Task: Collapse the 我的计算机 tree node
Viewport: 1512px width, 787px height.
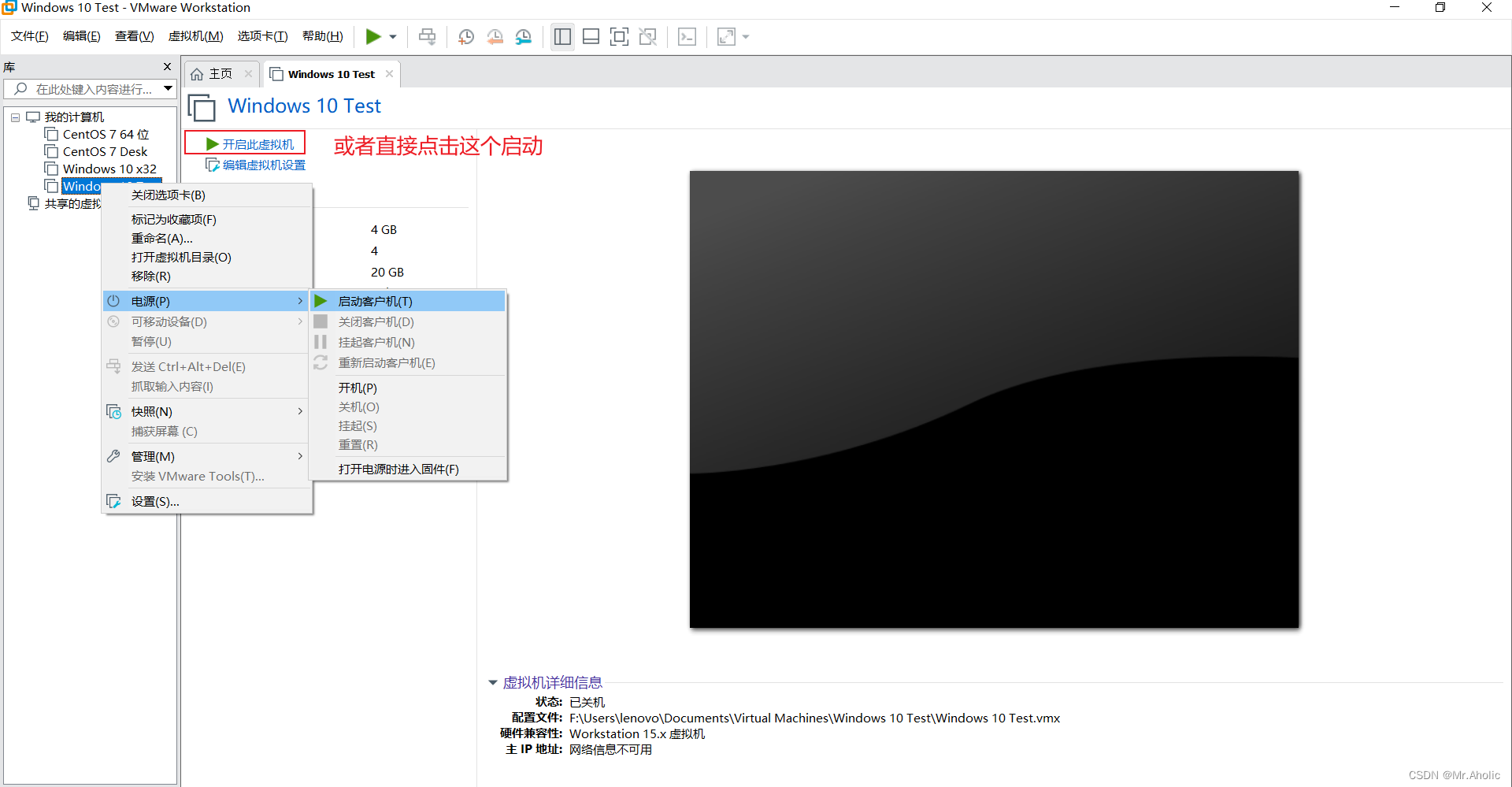Action: coord(15,117)
